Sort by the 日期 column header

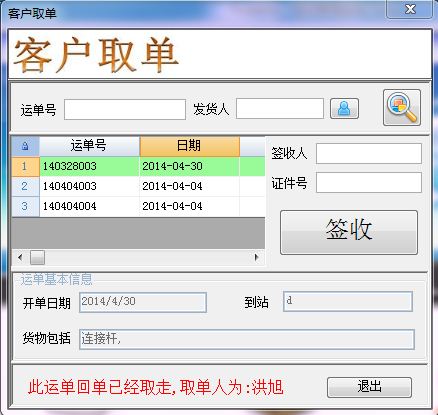coord(189,146)
